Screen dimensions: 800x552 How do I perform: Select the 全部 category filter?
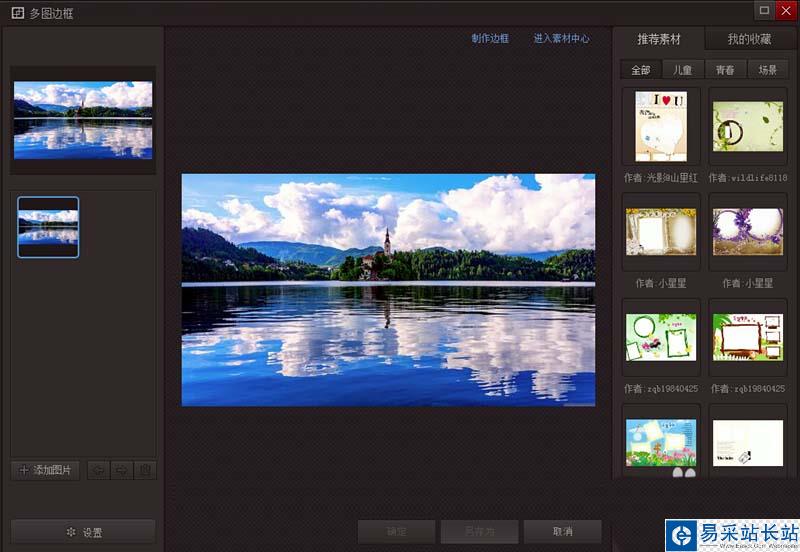[641, 69]
